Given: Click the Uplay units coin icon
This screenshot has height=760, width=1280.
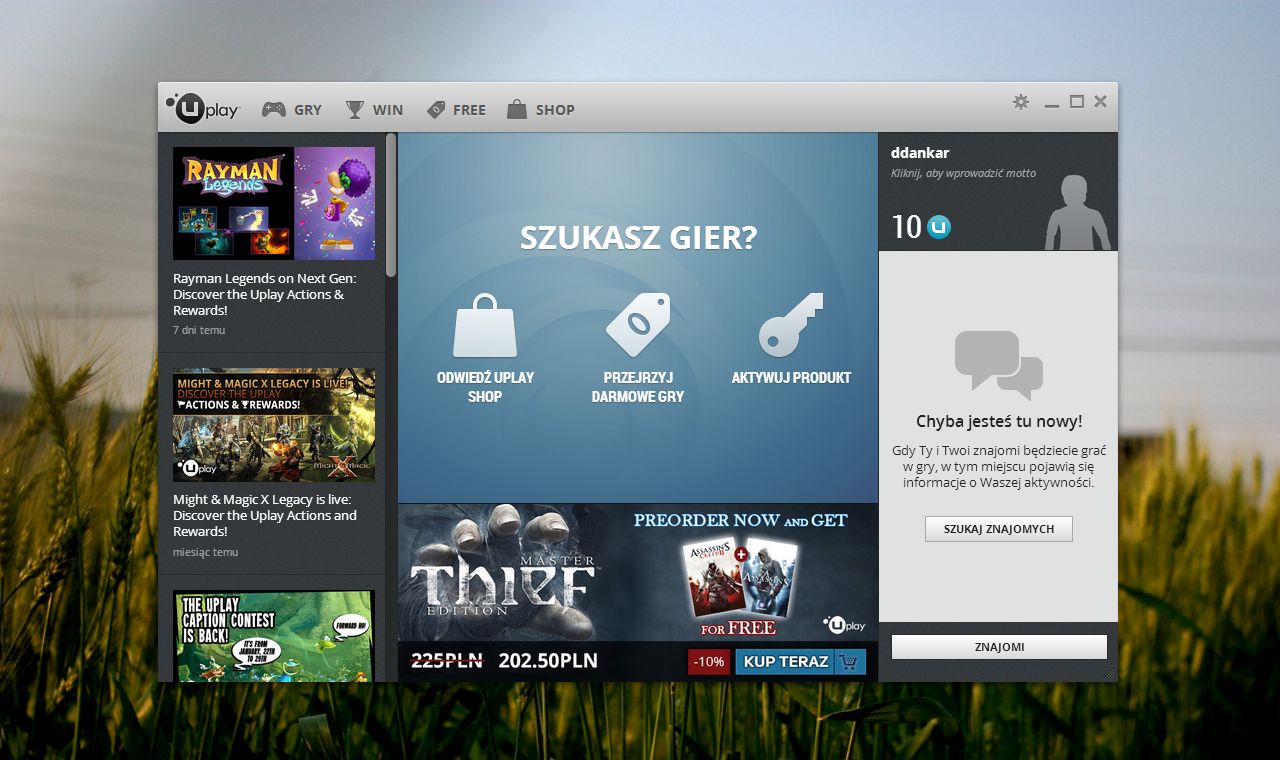Looking at the screenshot, I should 939,227.
